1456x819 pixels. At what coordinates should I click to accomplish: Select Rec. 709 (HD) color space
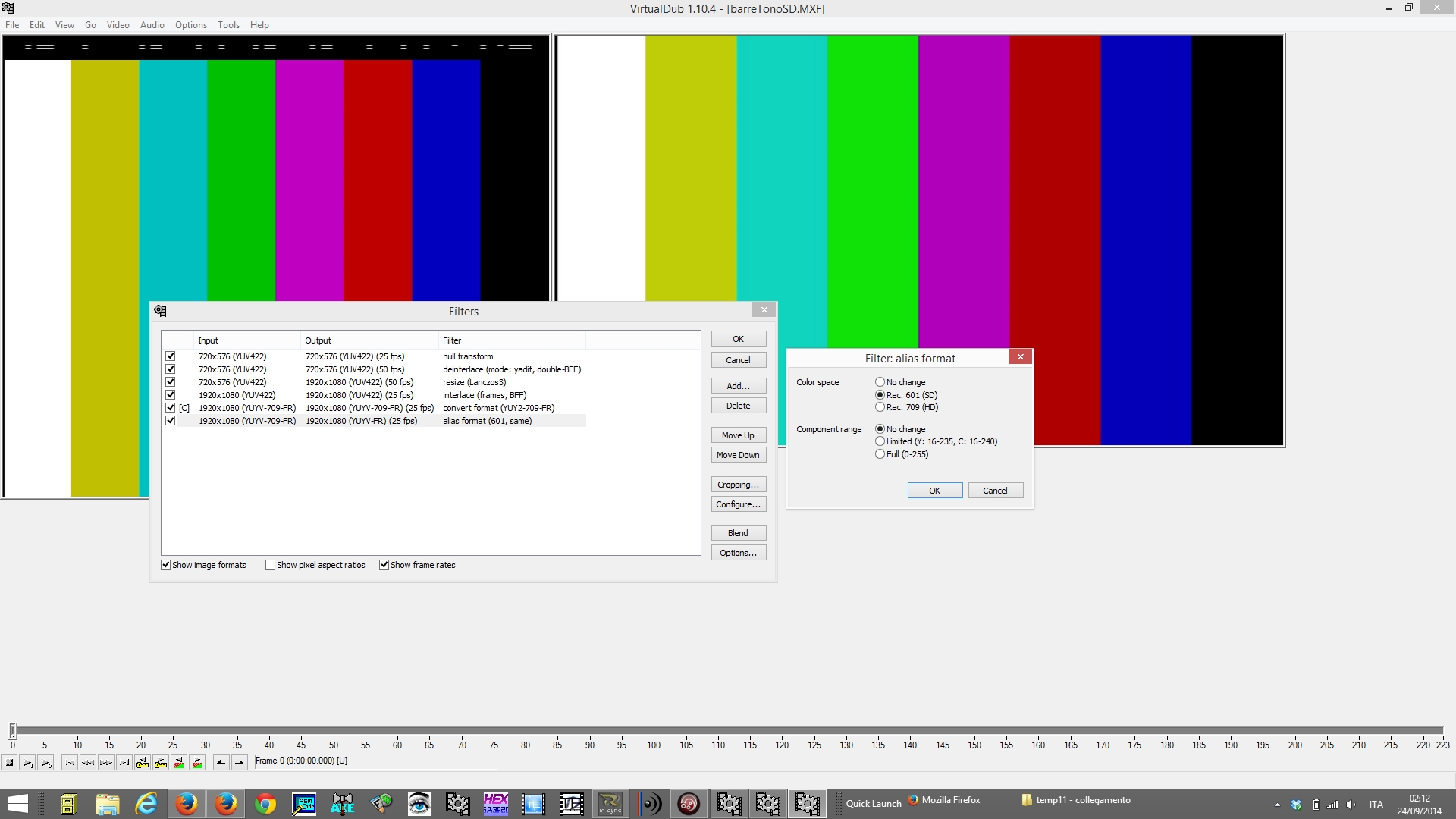pyautogui.click(x=880, y=407)
